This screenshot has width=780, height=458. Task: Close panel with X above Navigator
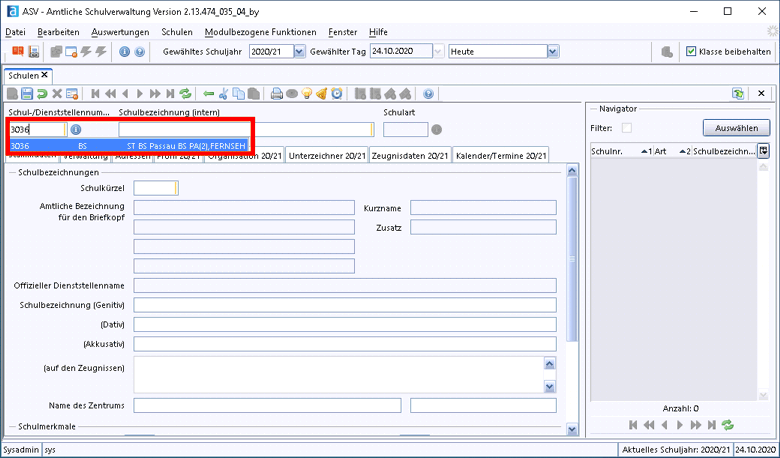tap(761, 93)
